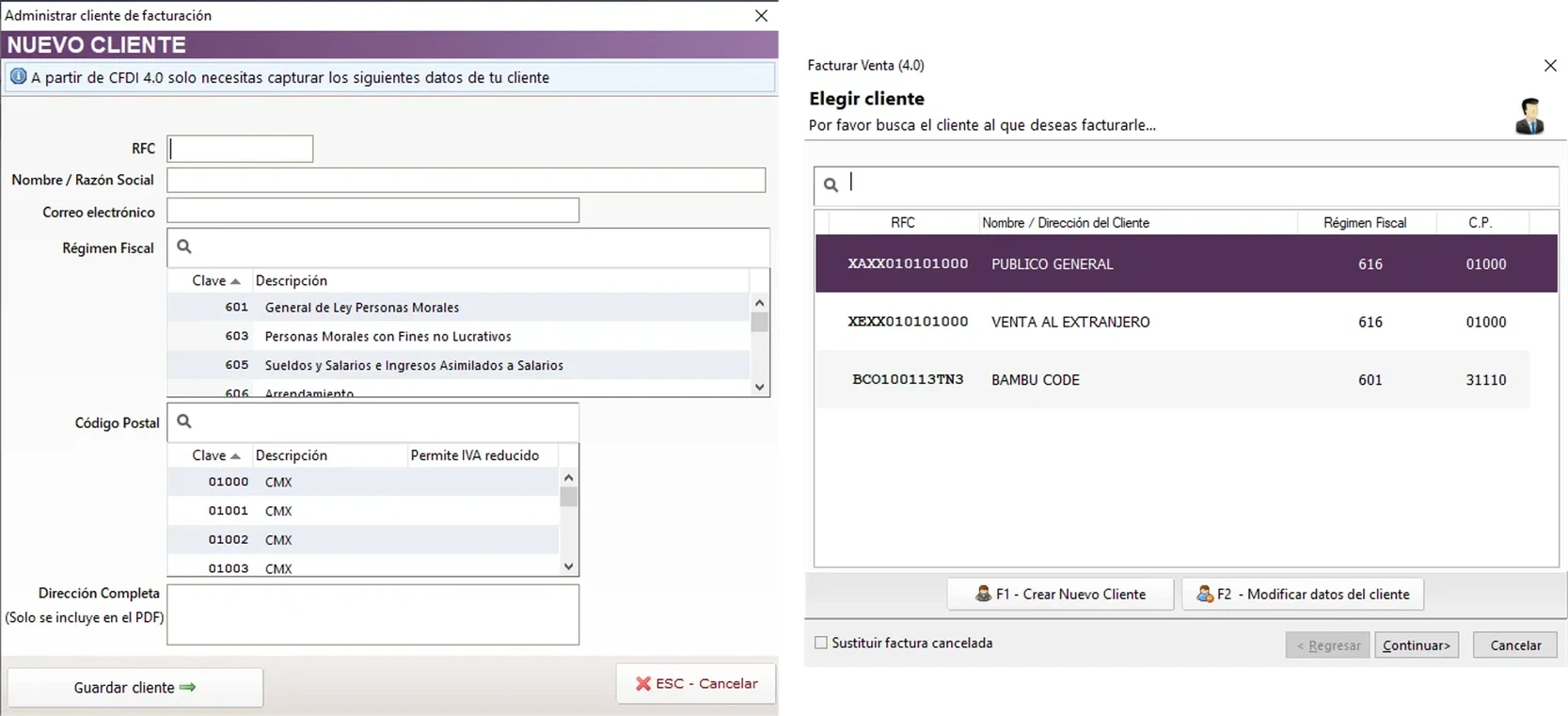This screenshot has width=1568, height=716.
Task: Click the person icon on F1 - Crear Nuevo Cliente button
Action: click(983, 594)
